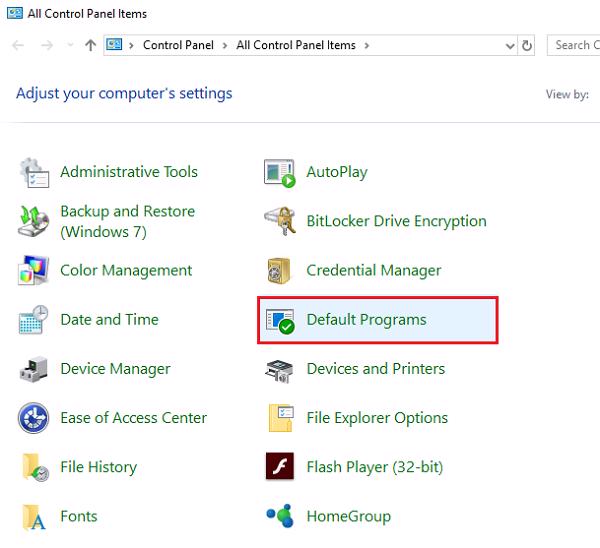Viewport: 600px width, 548px height.
Task: Open the Fonts folder icon
Action: click(x=34, y=517)
